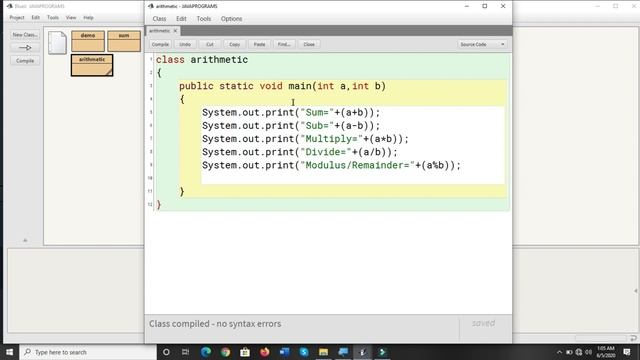Click the editor Compile button

(x=160, y=44)
